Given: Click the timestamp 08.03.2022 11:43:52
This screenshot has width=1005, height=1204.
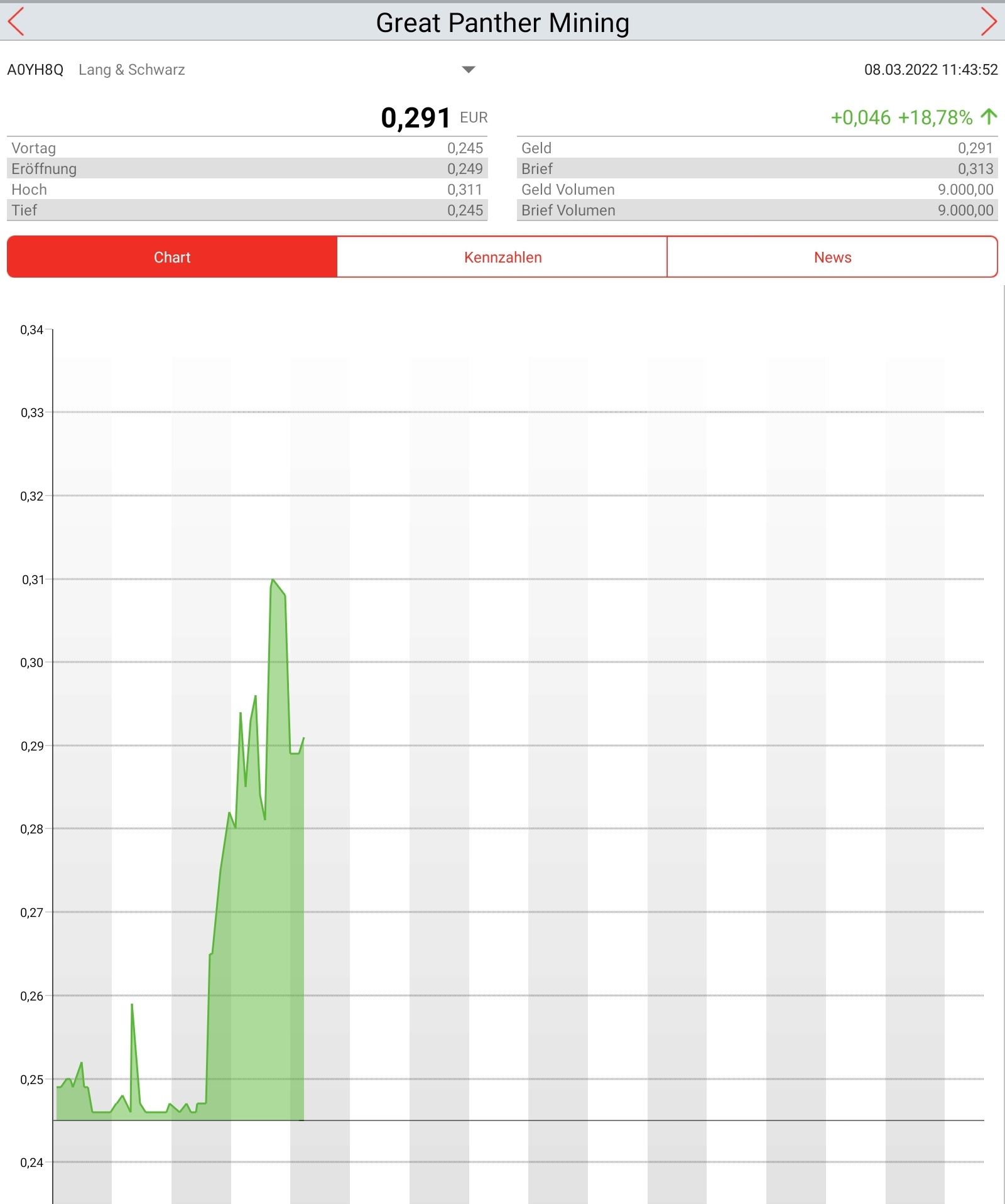Looking at the screenshot, I should tap(930, 70).
